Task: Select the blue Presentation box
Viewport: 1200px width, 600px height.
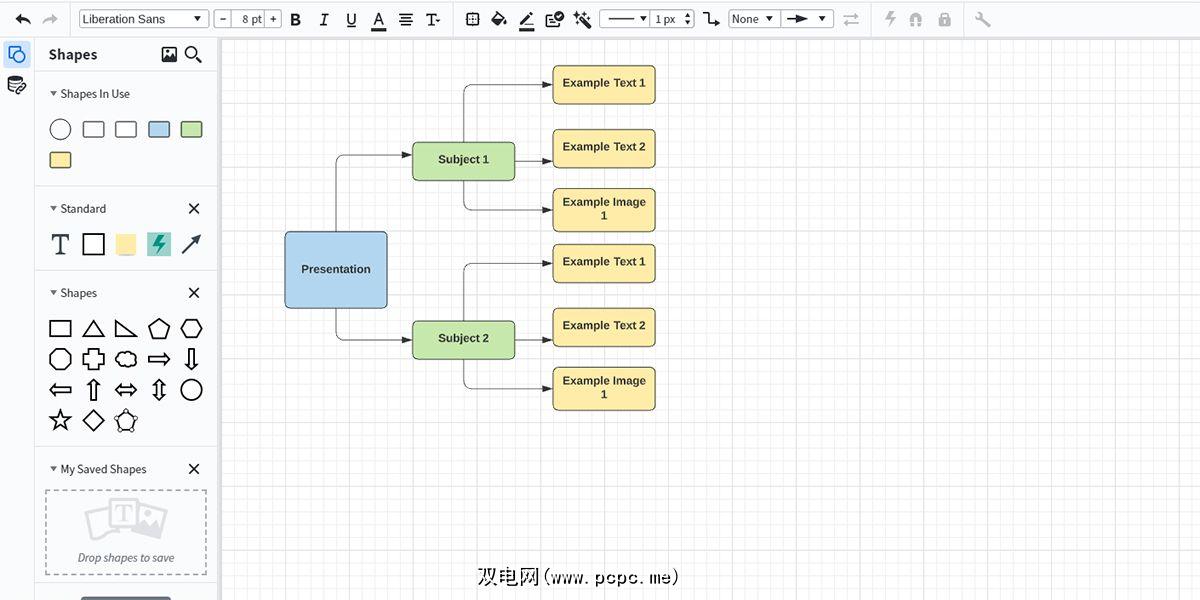Action: (336, 270)
